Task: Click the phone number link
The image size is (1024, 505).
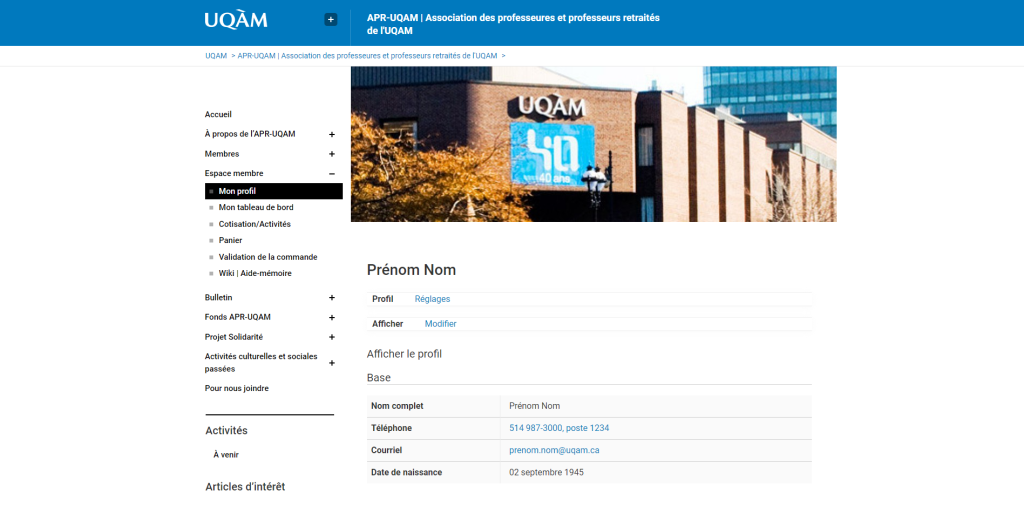Action: tap(559, 428)
